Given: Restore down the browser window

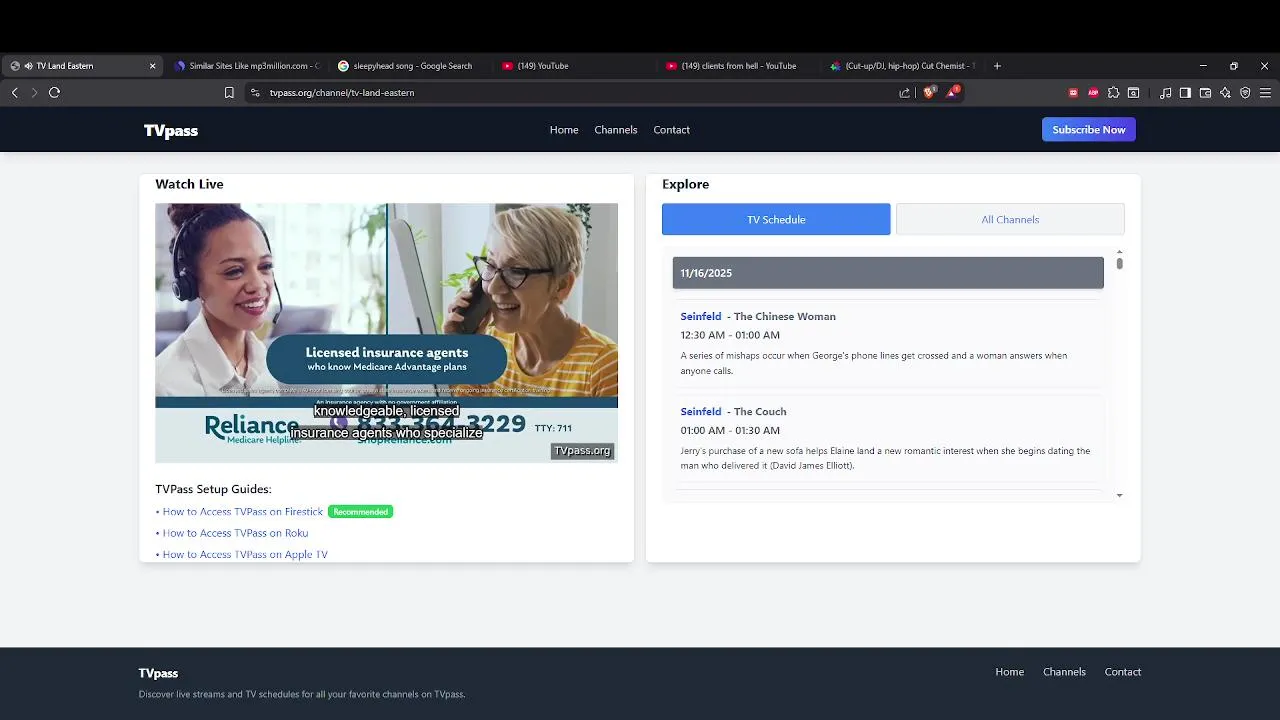Looking at the screenshot, I should (1234, 66).
